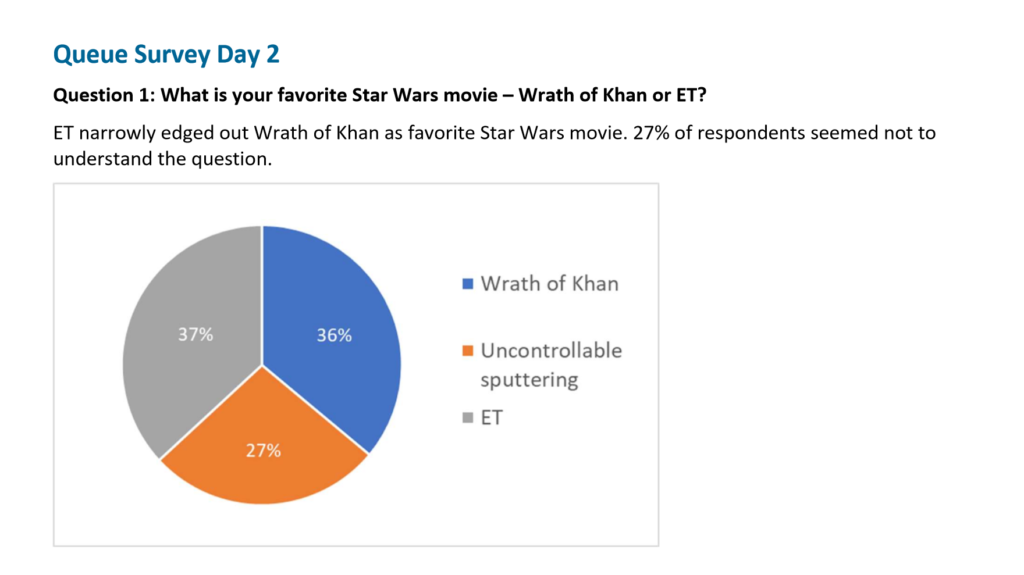Image resolution: width=1024 pixels, height=575 pixels.
Task: Click the Queue Survey Day 2 heading
Action: (x=166, y=54)
